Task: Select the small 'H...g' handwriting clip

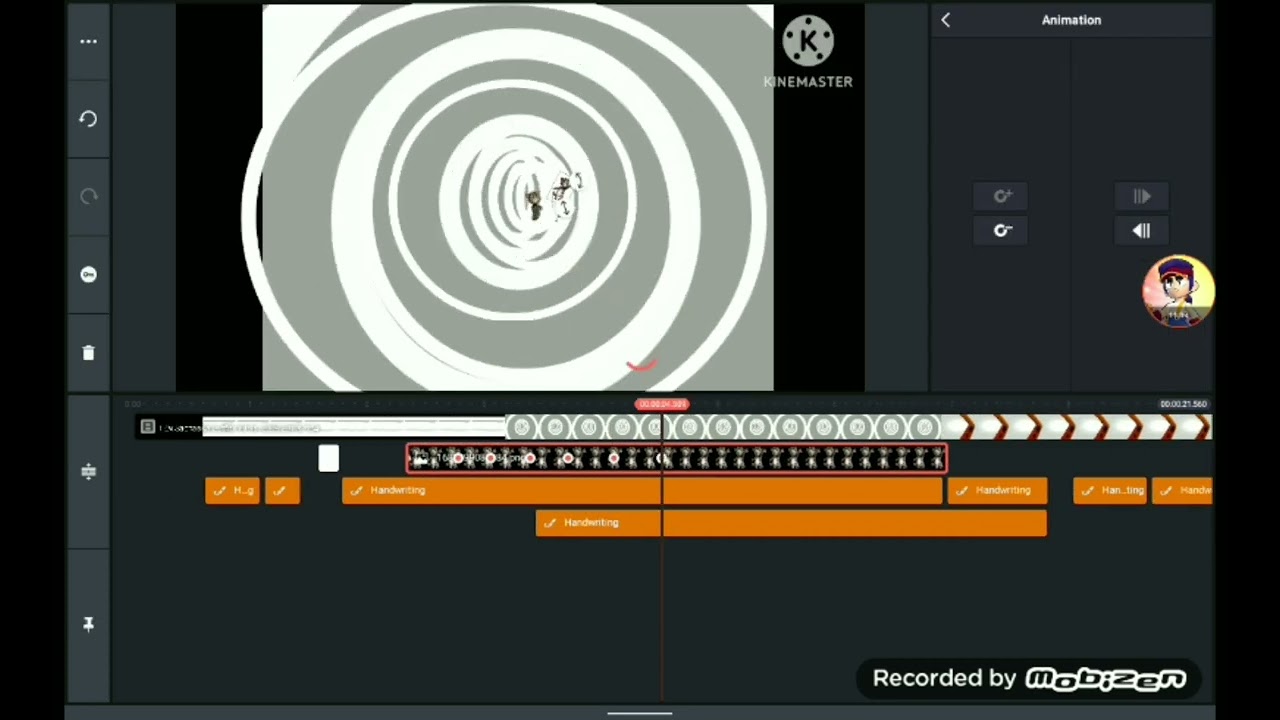Action: coord(233,490)
